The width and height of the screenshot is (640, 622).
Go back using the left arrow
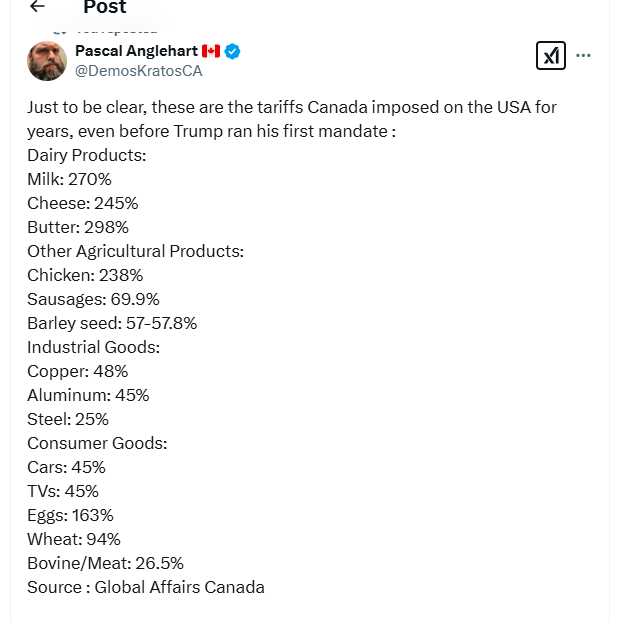tap(37, 7)
